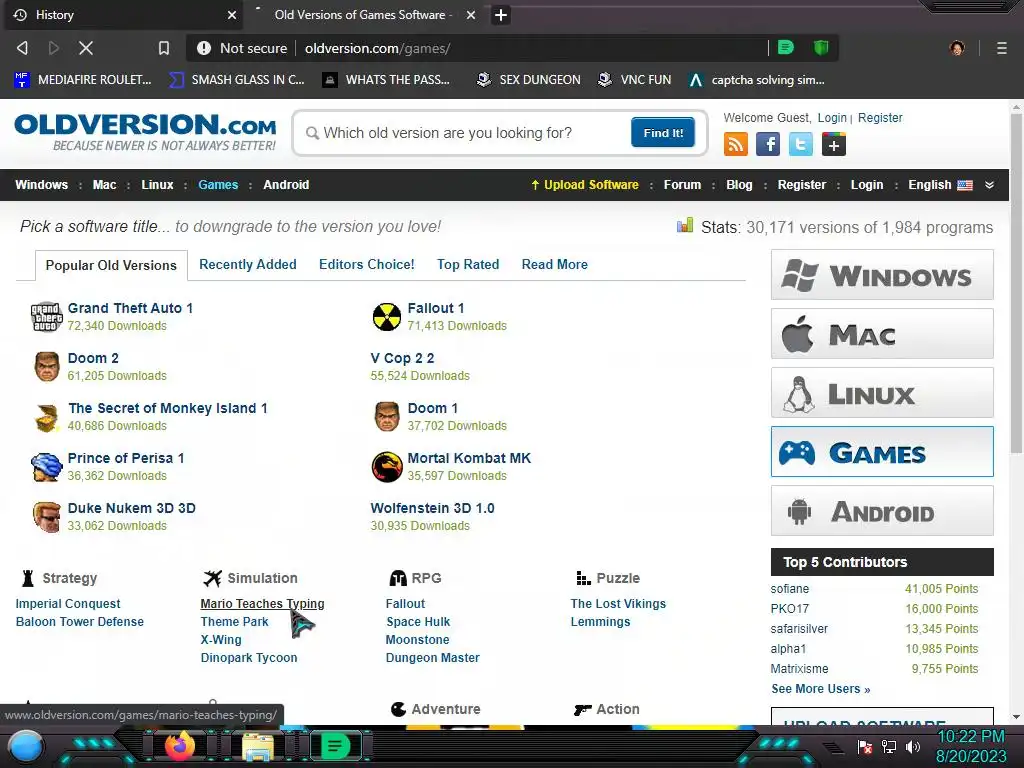Open Android in the navigation bar
The height and width of the screenshot is (768, 1024).
286,185
